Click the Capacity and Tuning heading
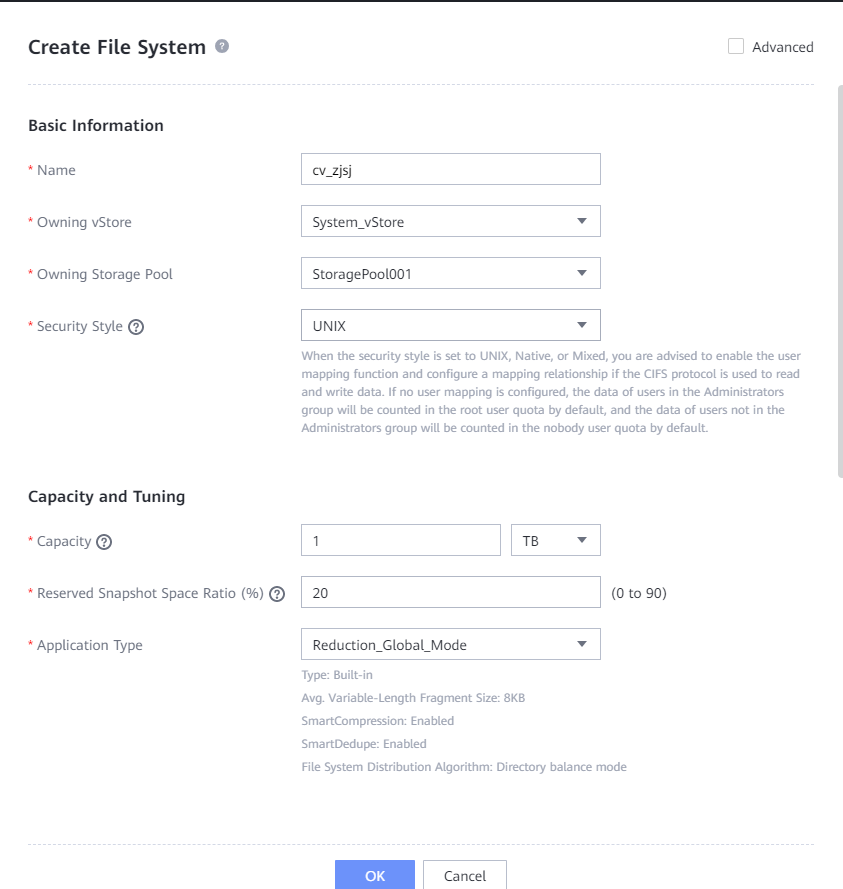Image resolution: width=843 pixels, height=889 pixels. (107, 497)
